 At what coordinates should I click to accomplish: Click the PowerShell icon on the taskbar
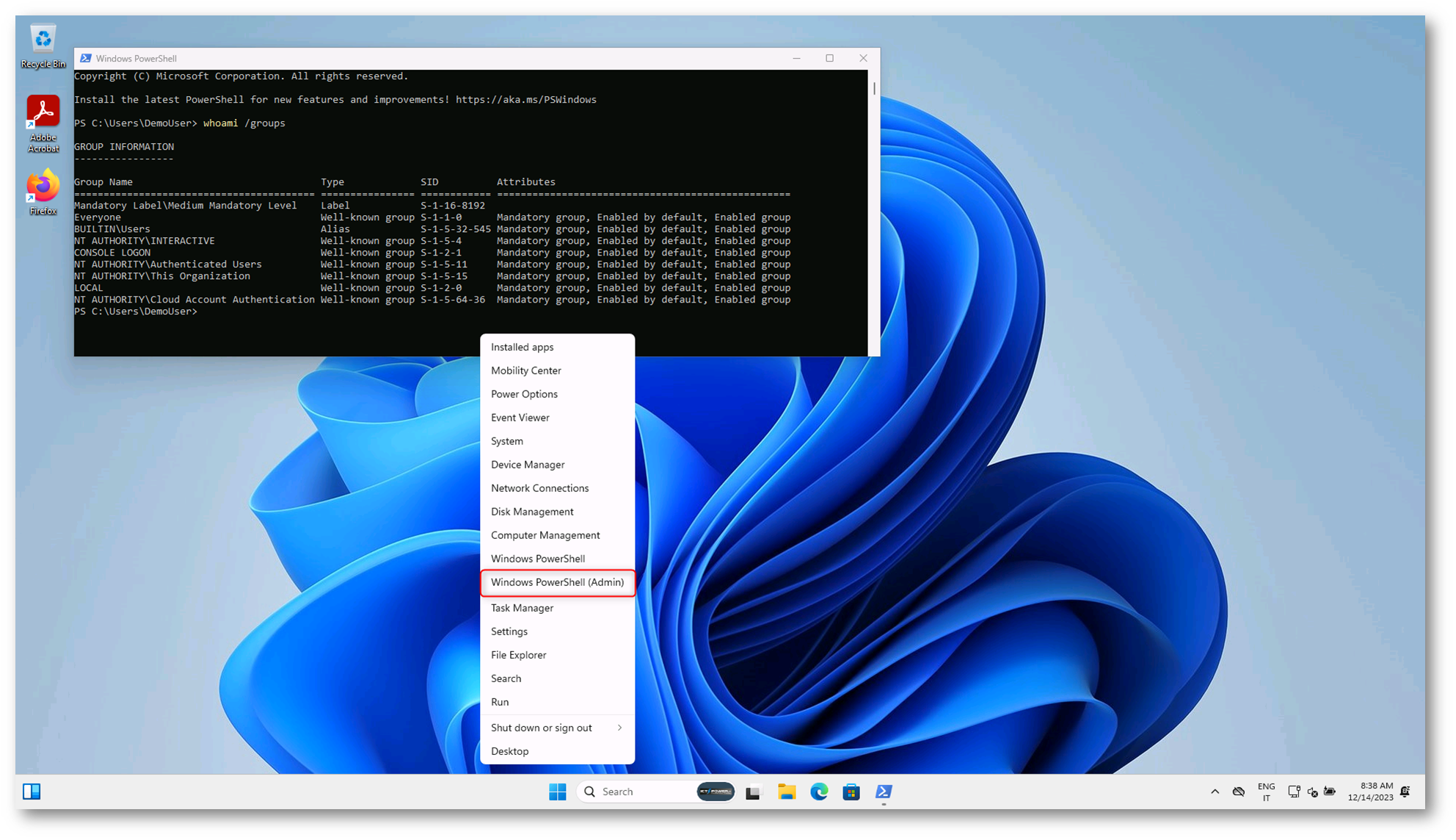[884, 792]
